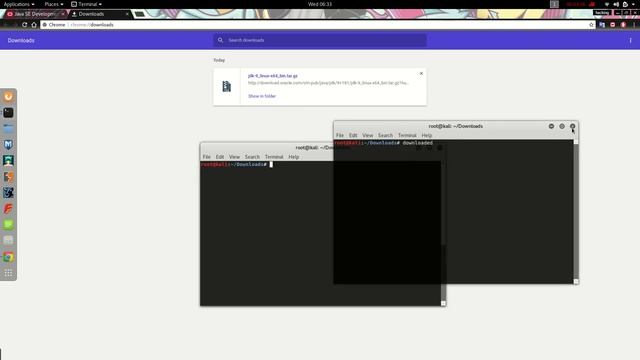Click the Search downloads field
This screenshot has height=360, width=640.
pyautogui.click(x=320, y=40)
